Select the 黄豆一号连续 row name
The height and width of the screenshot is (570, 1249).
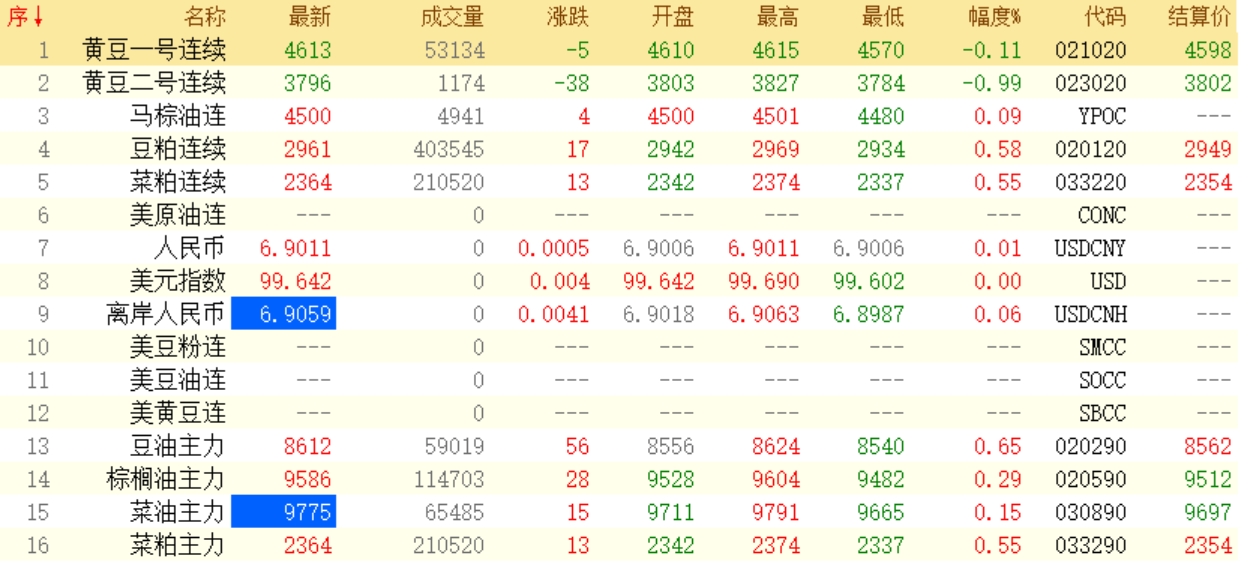click(155, 50)
